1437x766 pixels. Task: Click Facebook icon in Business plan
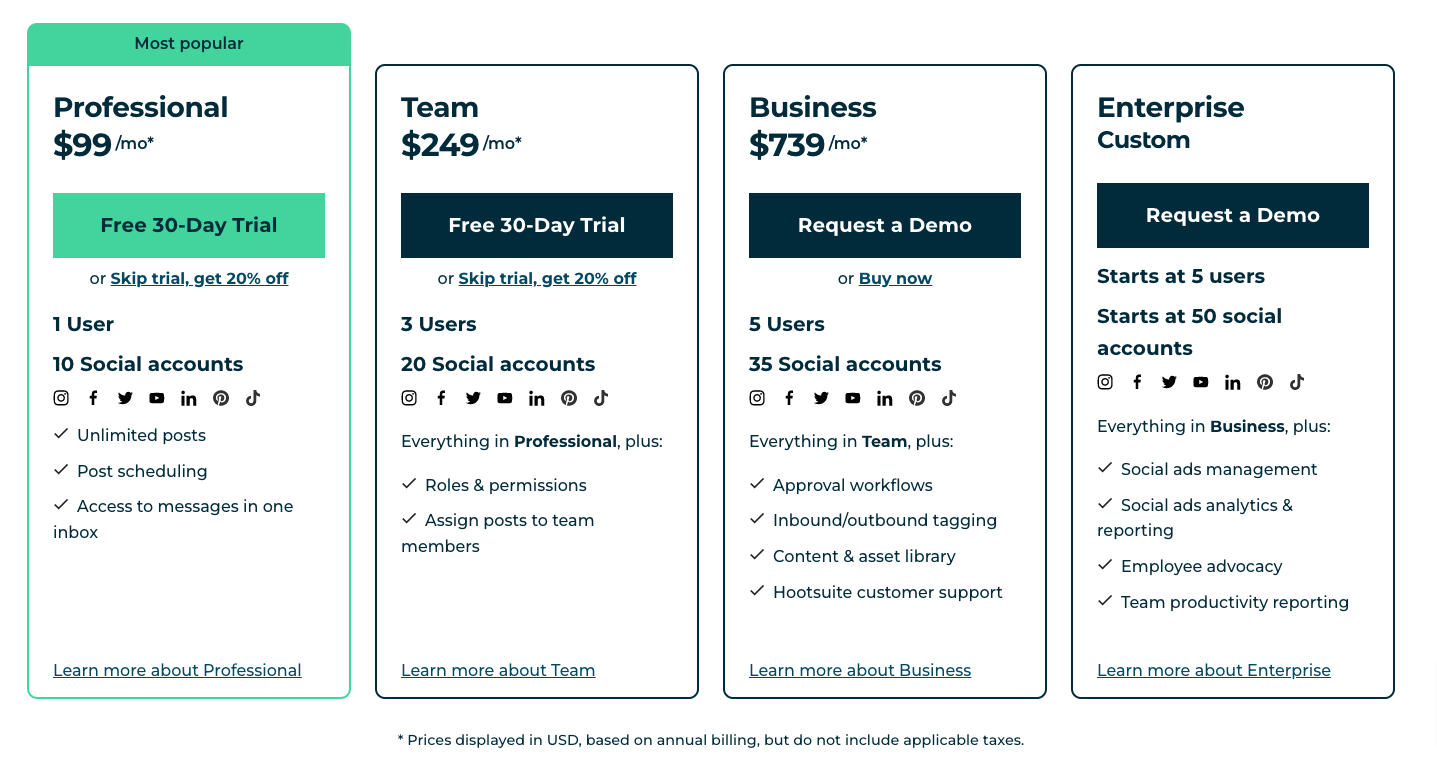789,398
